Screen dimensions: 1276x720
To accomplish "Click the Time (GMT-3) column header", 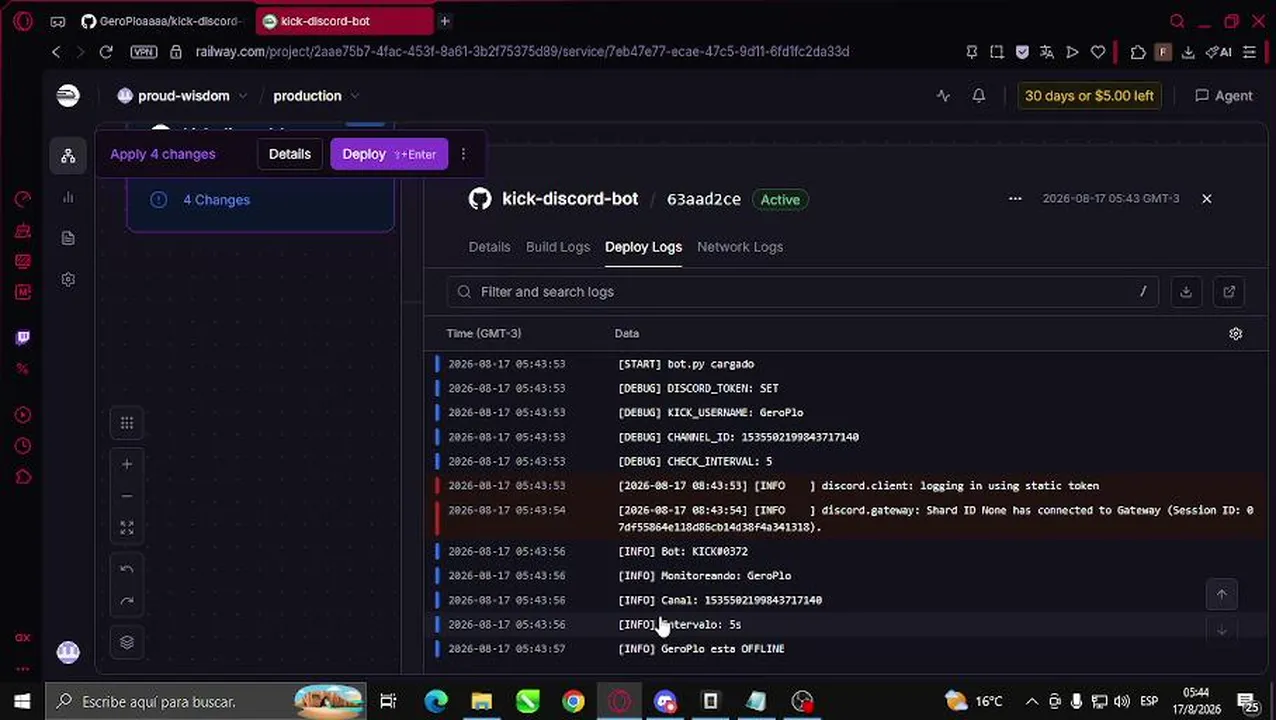I will [484, 333].
